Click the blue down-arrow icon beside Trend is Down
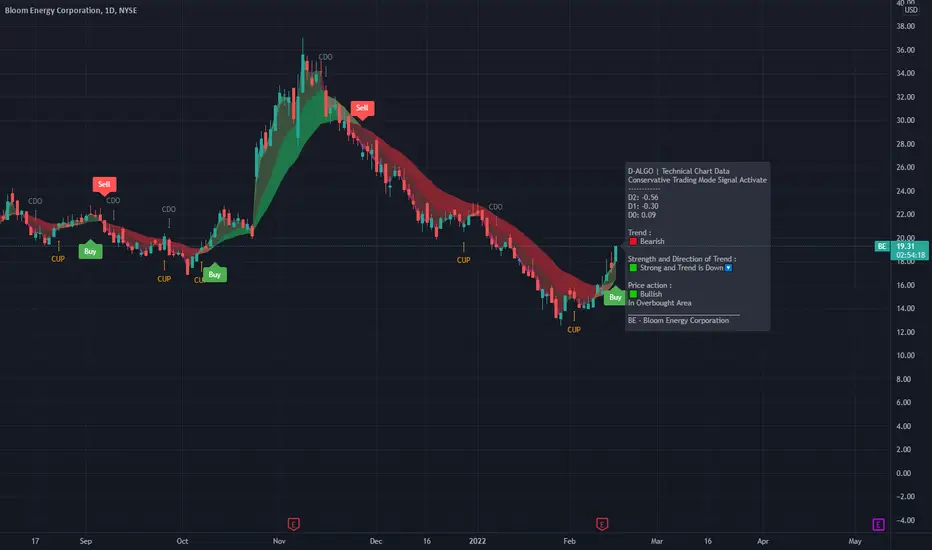Image resolution: width=932 pixels, height=550 pixels. pyautogui.click(x=728, y=268)
